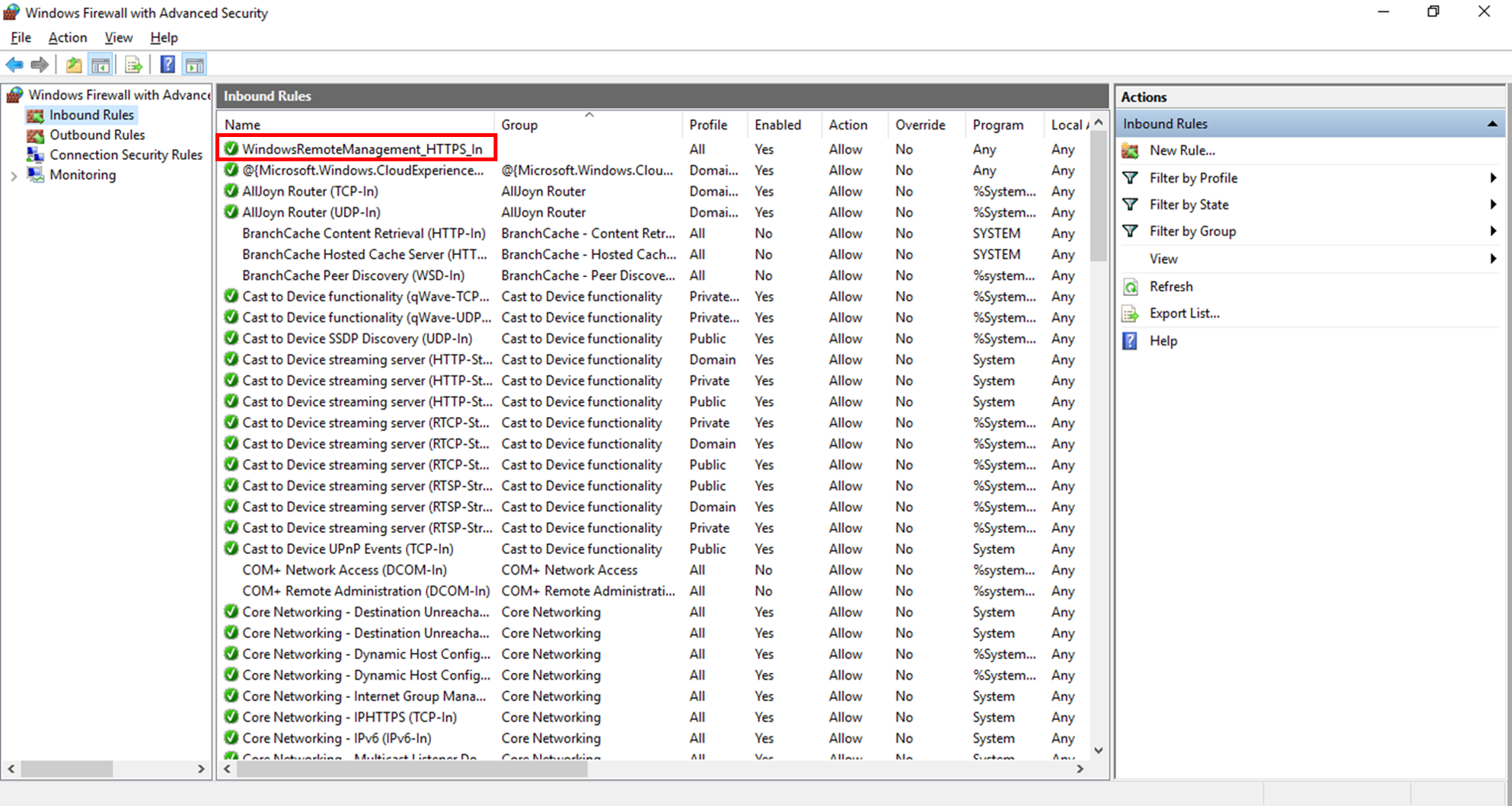Click the Monitoring tree icon

pyautogui.click(x=35, y=174)
